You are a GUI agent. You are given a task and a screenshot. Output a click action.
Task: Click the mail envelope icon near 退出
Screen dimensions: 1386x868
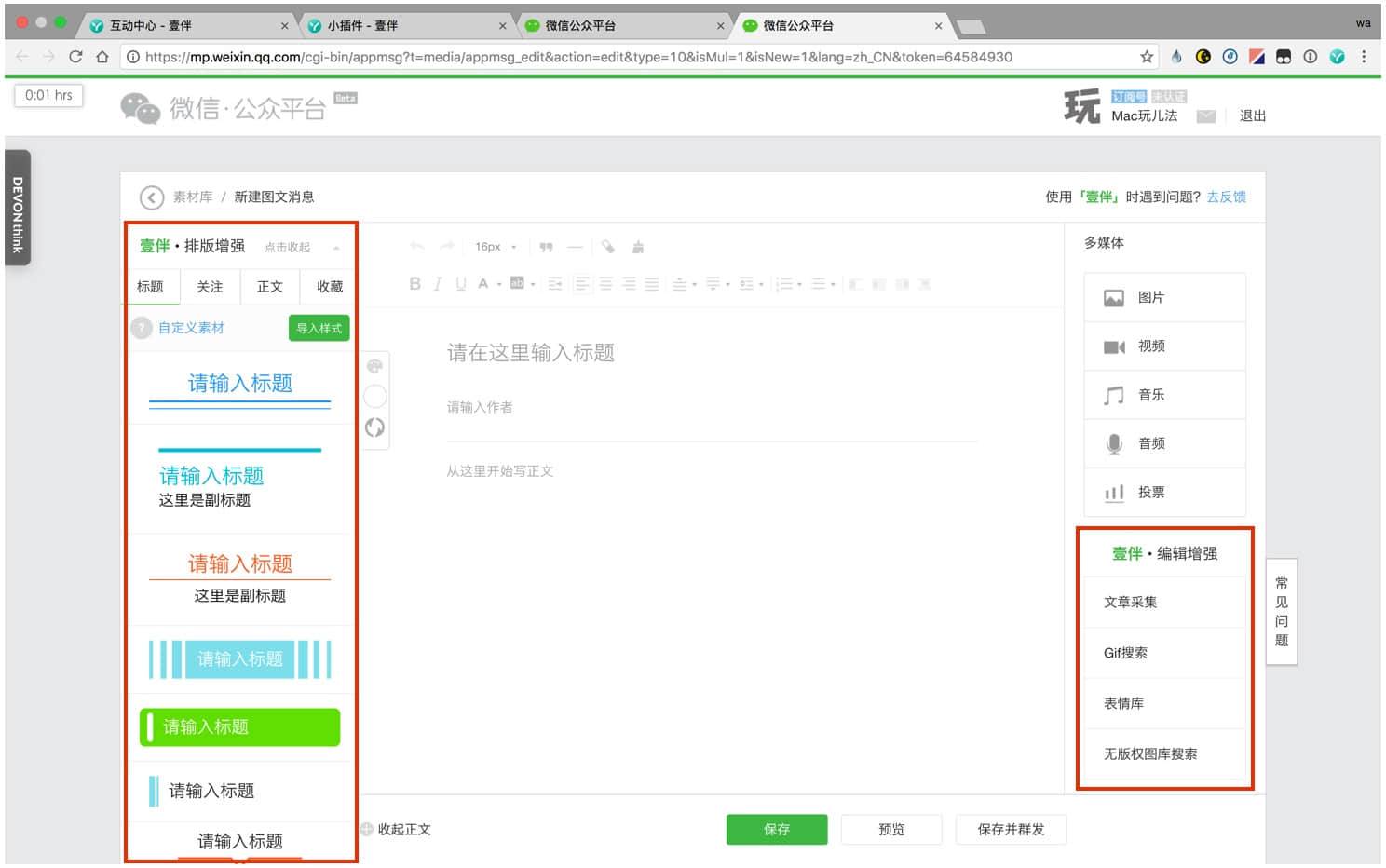[x=1206, y=116]
